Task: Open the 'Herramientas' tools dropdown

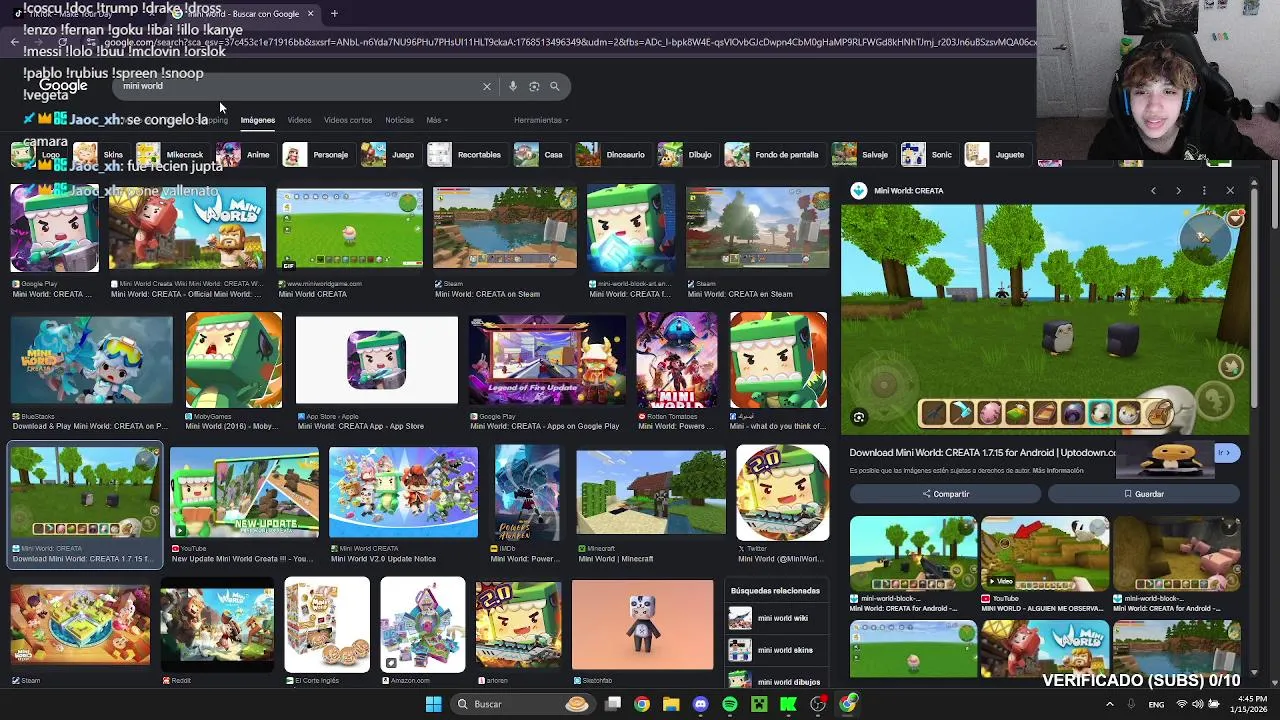Action: [x=541, y=120]
